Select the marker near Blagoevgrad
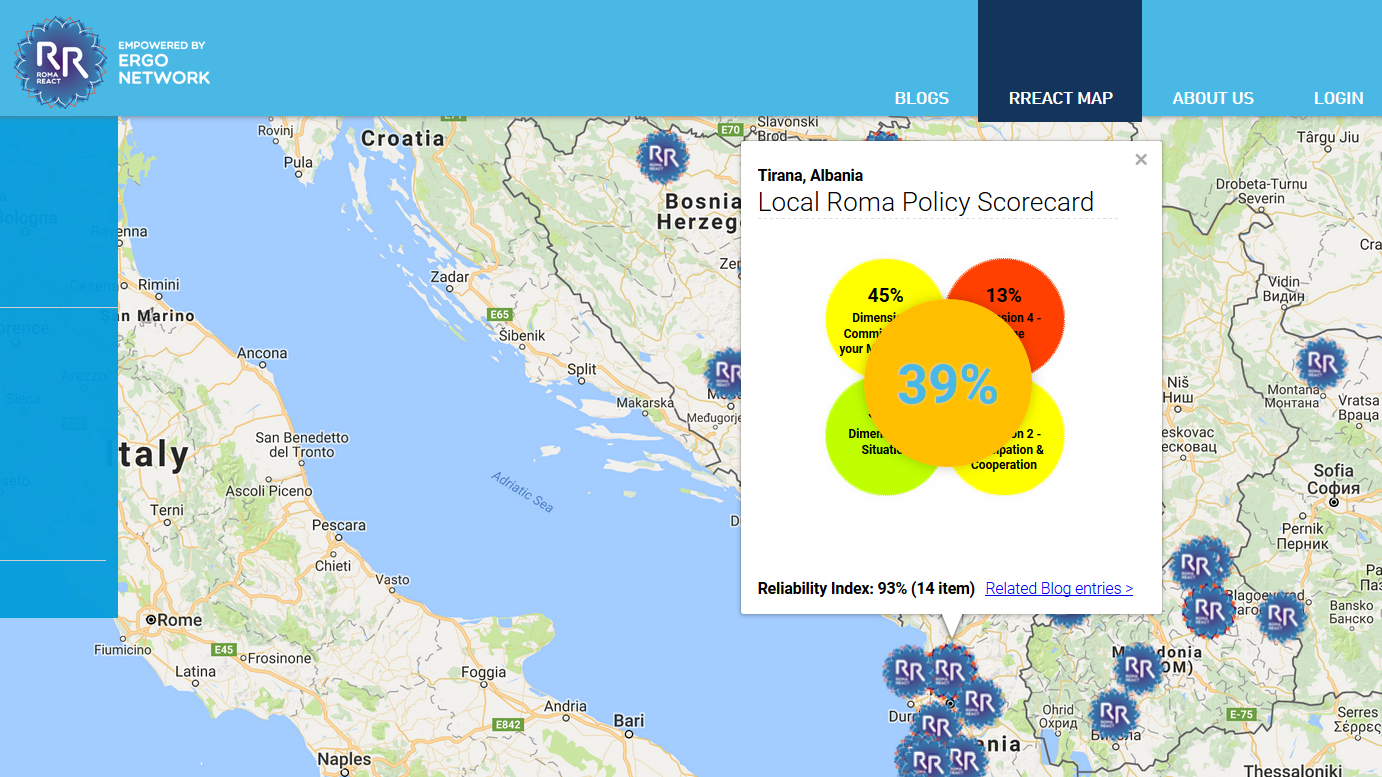 [1208, 611]
